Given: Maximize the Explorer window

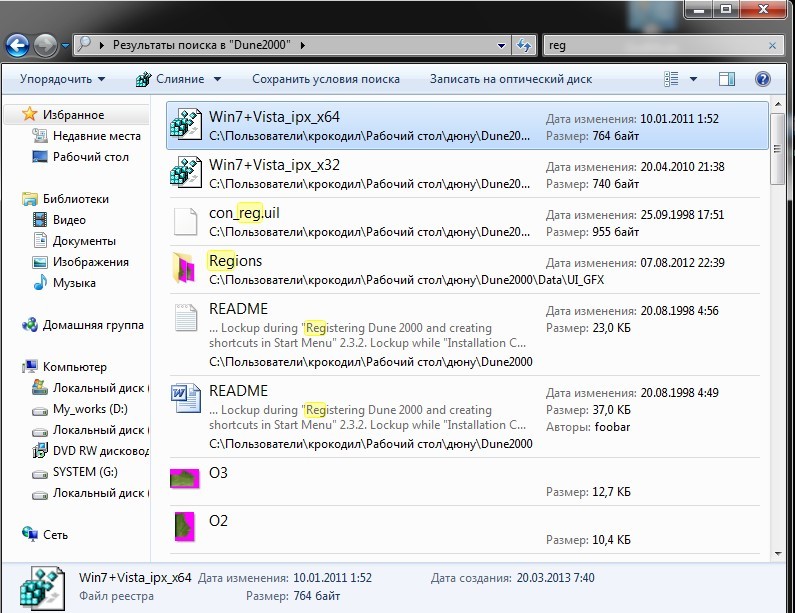Looking at the screenshot, I should pos(726,9).
